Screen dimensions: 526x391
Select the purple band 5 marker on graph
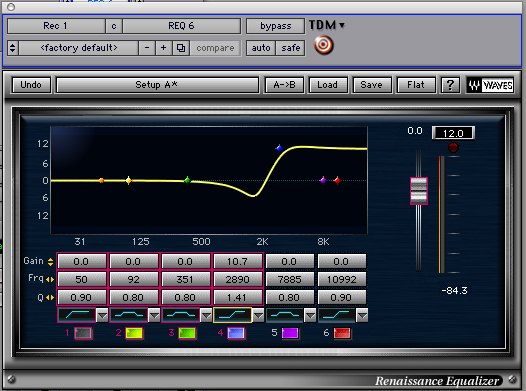pyautogui.click(x=323, y=180)
